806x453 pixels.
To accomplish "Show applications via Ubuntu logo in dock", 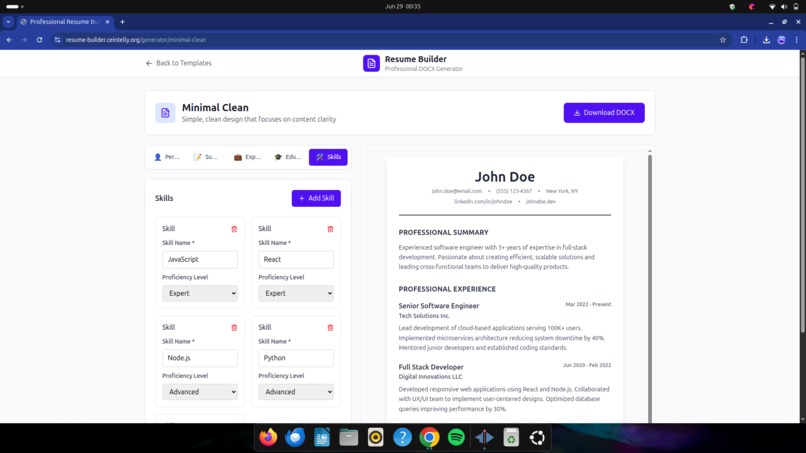I will coord(537,438).
